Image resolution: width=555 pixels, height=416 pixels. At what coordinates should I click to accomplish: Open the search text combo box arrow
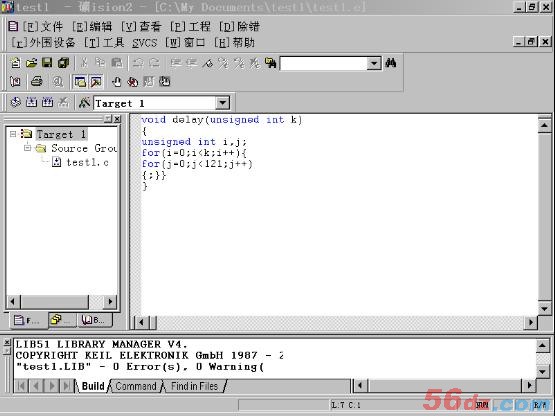click(x=374, y=63)
